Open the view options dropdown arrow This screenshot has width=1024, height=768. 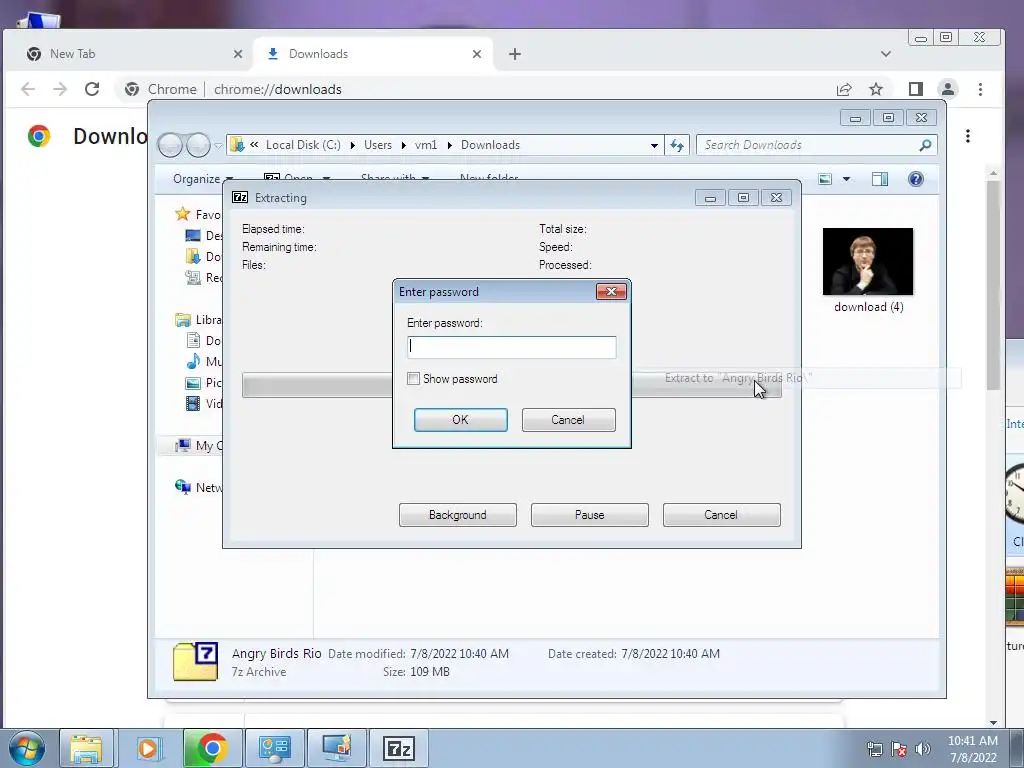(x=846, y=179)
